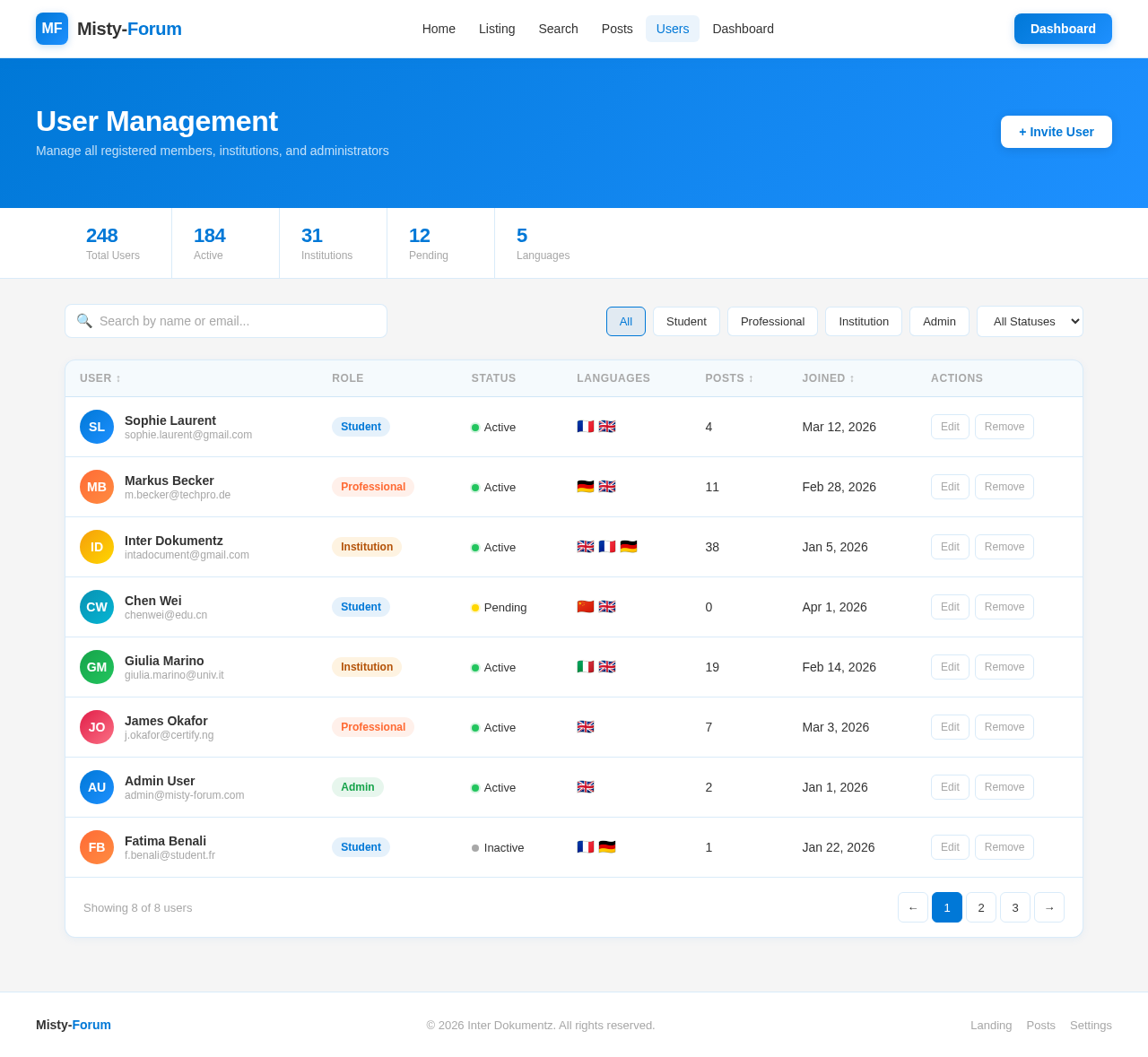Remove Markus Becker from the user list
This screenshot has height=1057, width=1148.
click(1004, 487)
